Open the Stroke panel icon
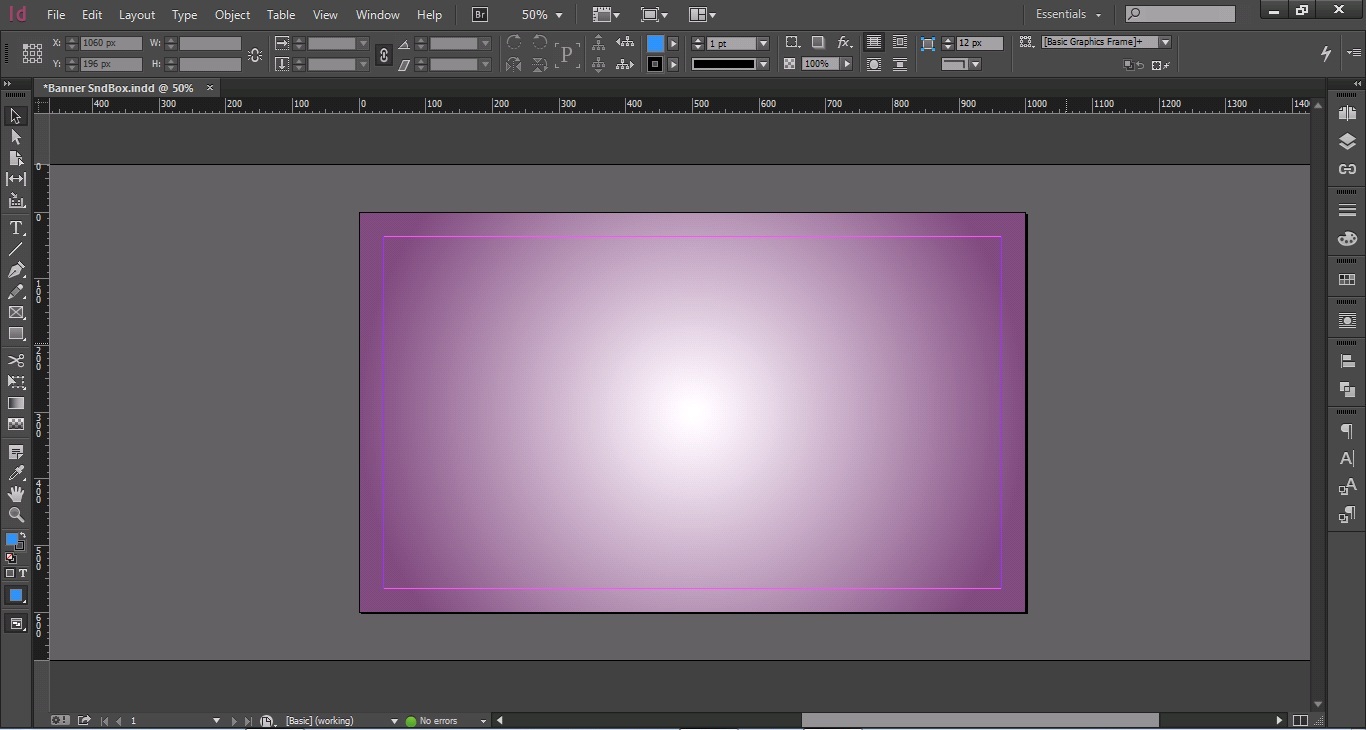The image size is (1366, 730). (1347, 210)
